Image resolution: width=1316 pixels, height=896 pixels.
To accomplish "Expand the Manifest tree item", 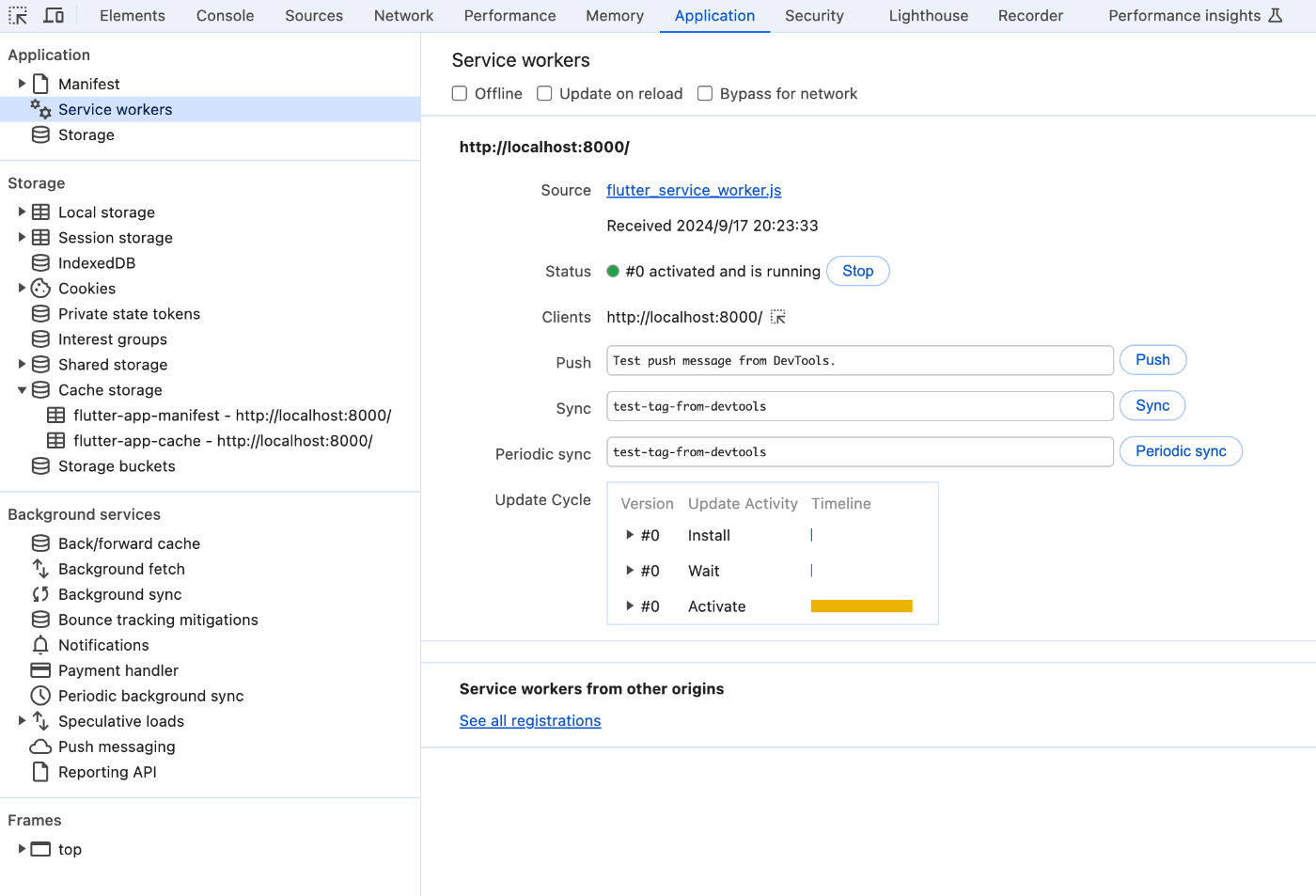I will (22, 84).
